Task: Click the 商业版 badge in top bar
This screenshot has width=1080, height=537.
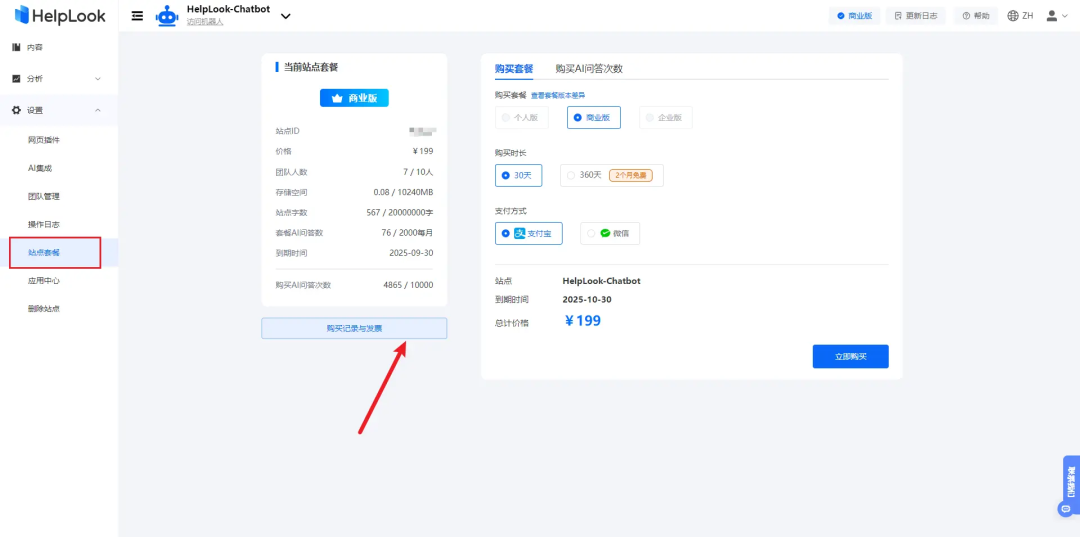Action: pos(854,16)
